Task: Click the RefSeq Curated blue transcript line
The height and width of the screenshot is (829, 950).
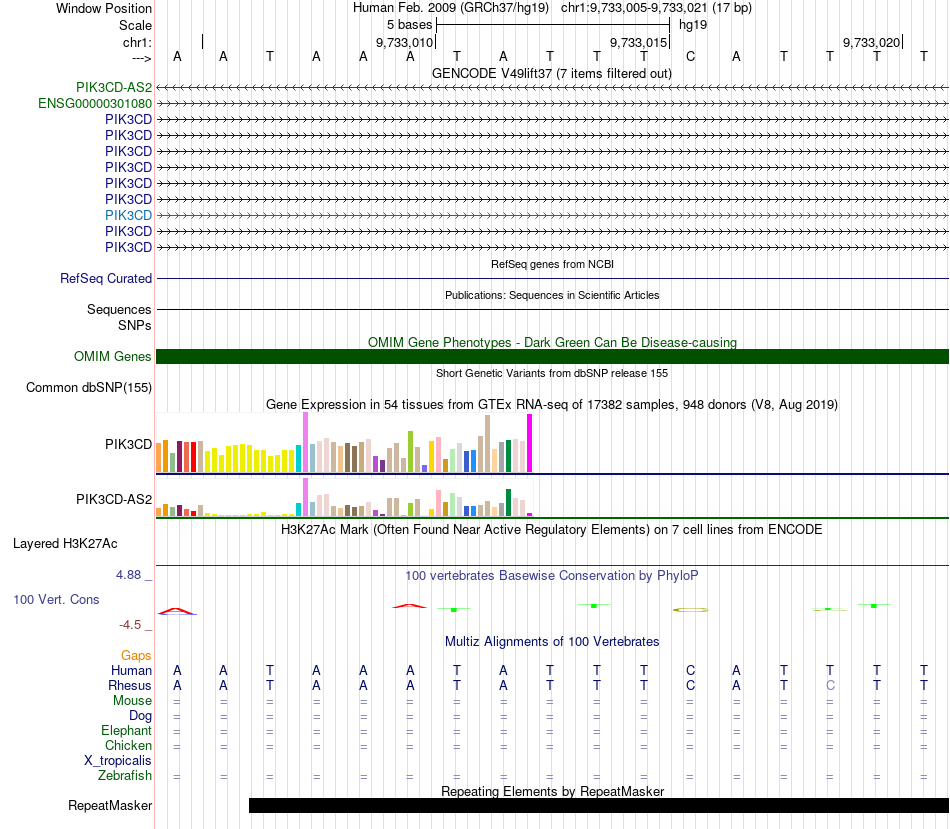Action: [552, 279]
